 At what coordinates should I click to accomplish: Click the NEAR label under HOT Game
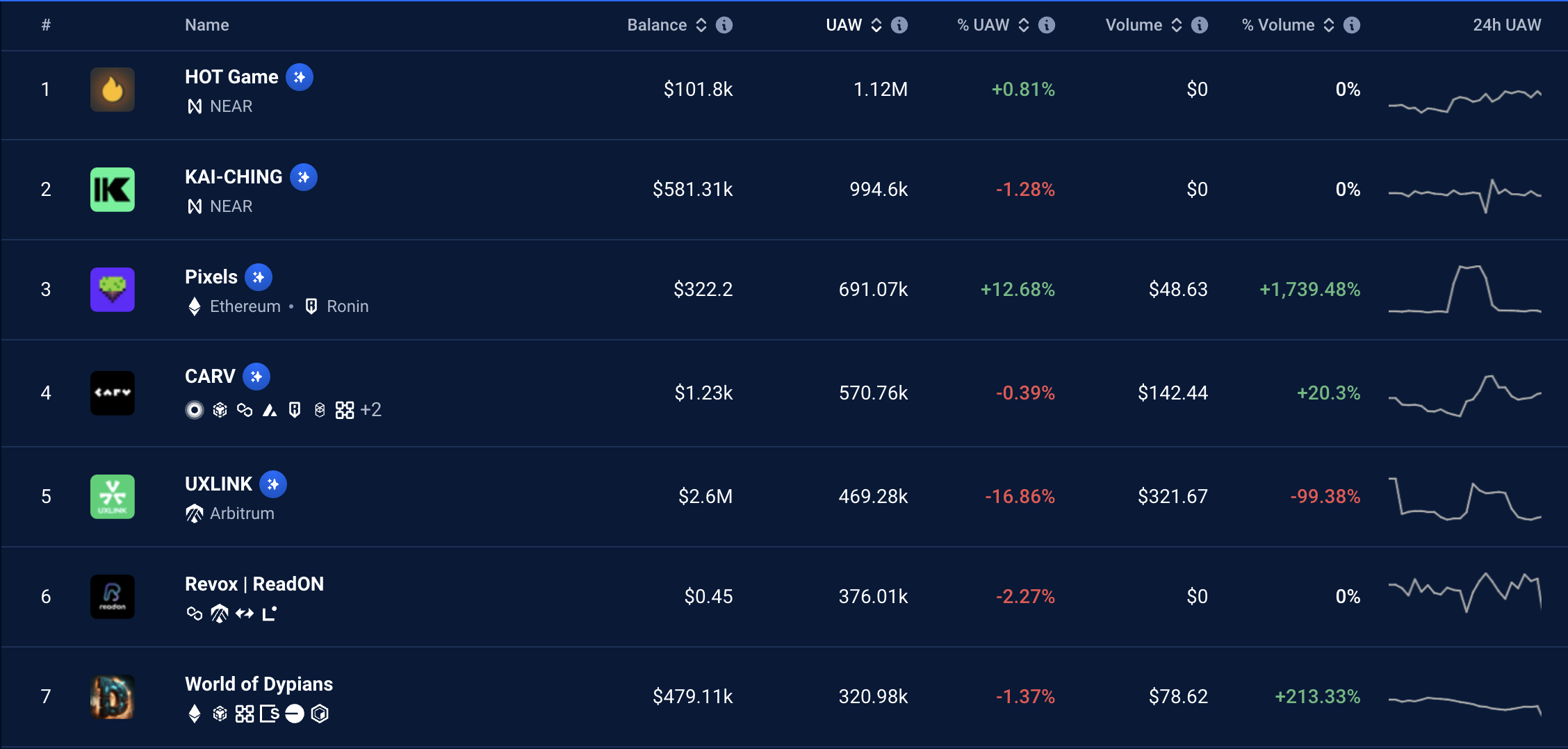[x=231, y=106]
